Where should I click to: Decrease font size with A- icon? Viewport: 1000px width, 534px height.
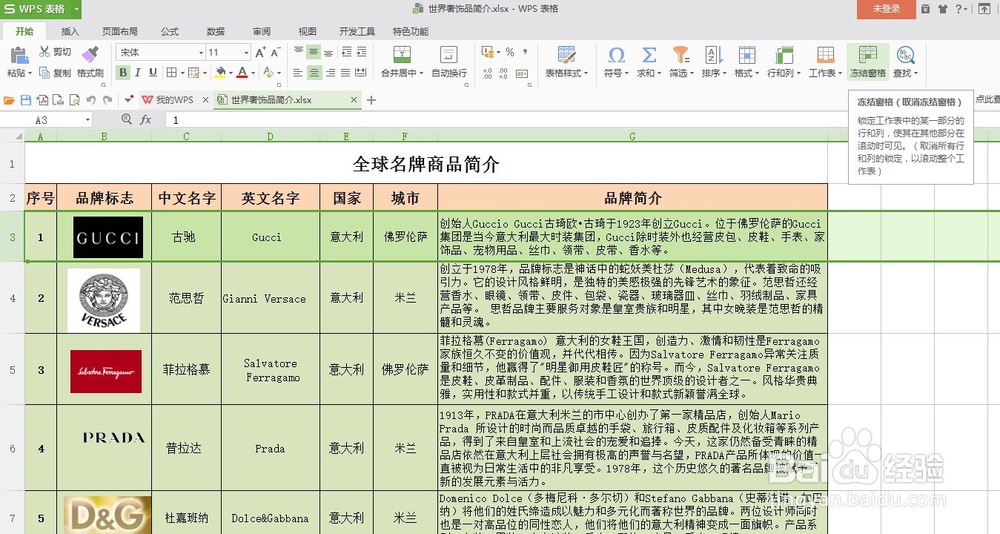[276, 52]
